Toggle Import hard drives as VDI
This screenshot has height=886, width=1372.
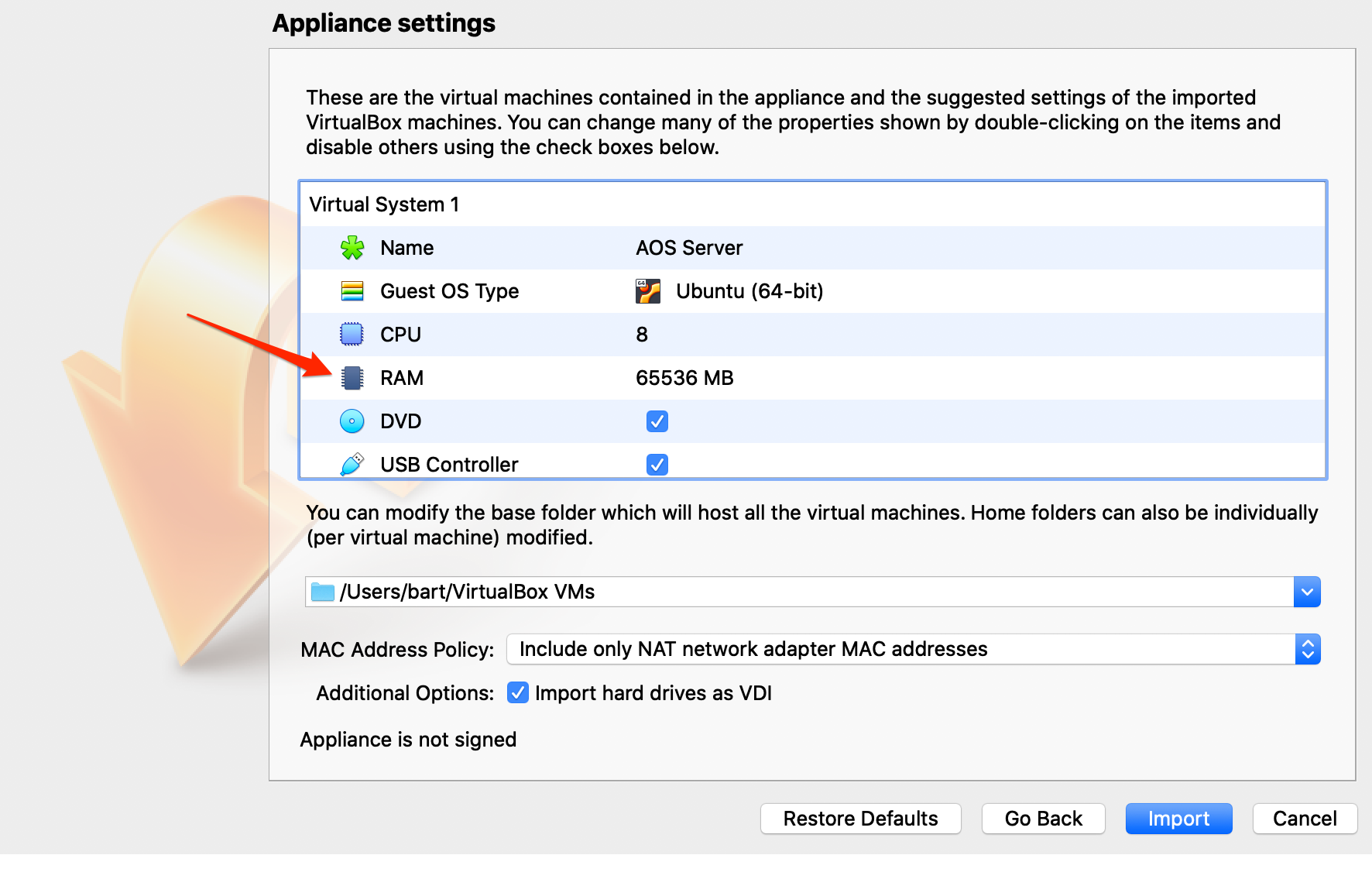[518, 692]
